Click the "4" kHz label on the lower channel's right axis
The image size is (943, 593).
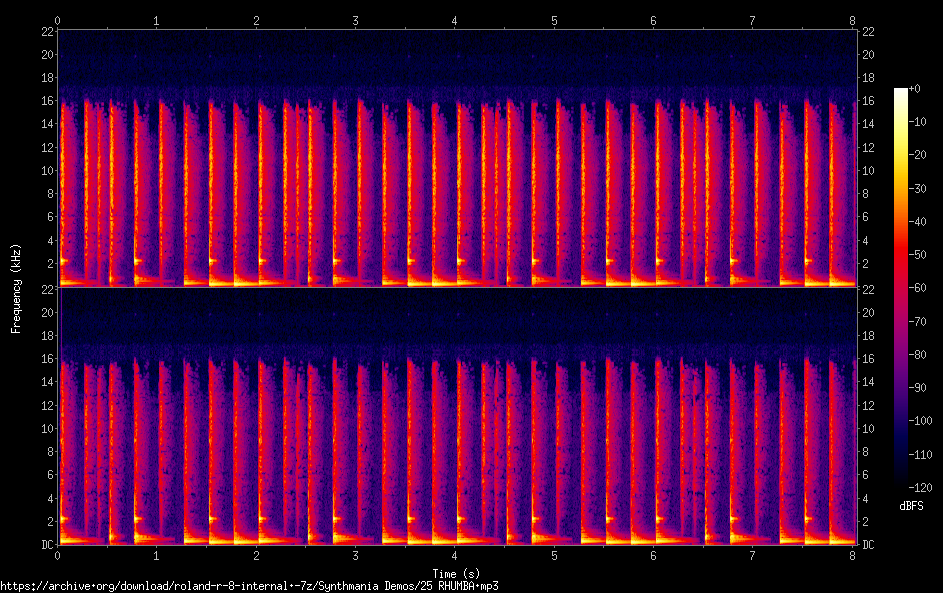click(x=865, y=498)
